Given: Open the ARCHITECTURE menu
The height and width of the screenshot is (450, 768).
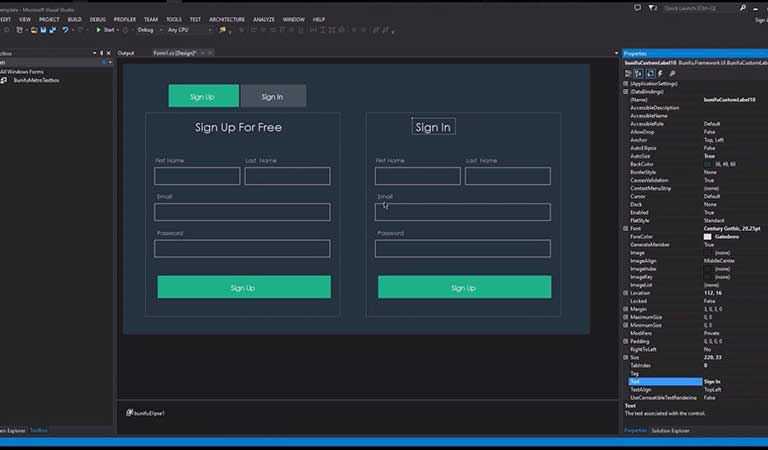Looking at the screenshot, I should (x=226, y=19).
